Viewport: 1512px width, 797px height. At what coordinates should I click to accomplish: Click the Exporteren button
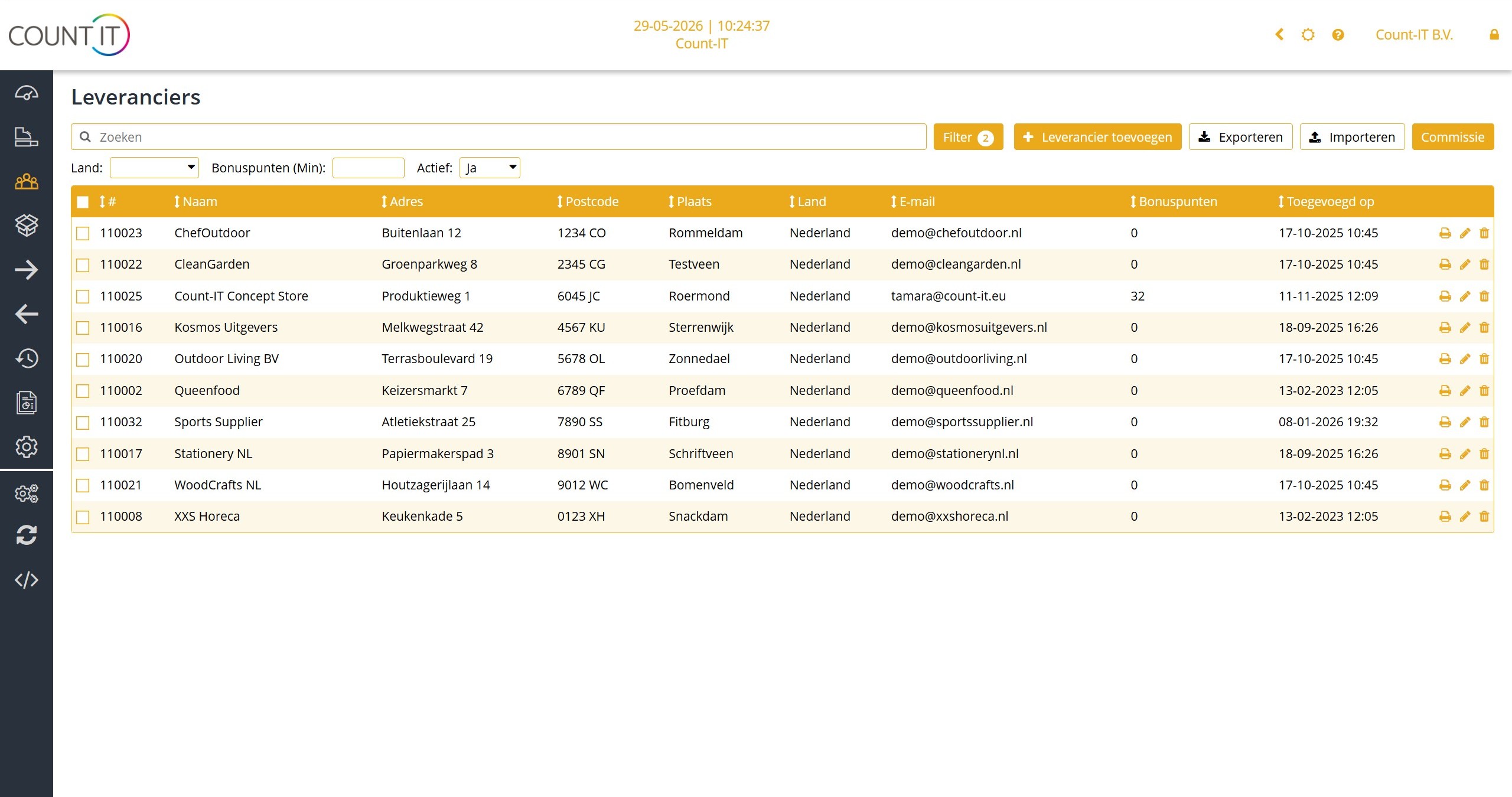coord(1240,137)
